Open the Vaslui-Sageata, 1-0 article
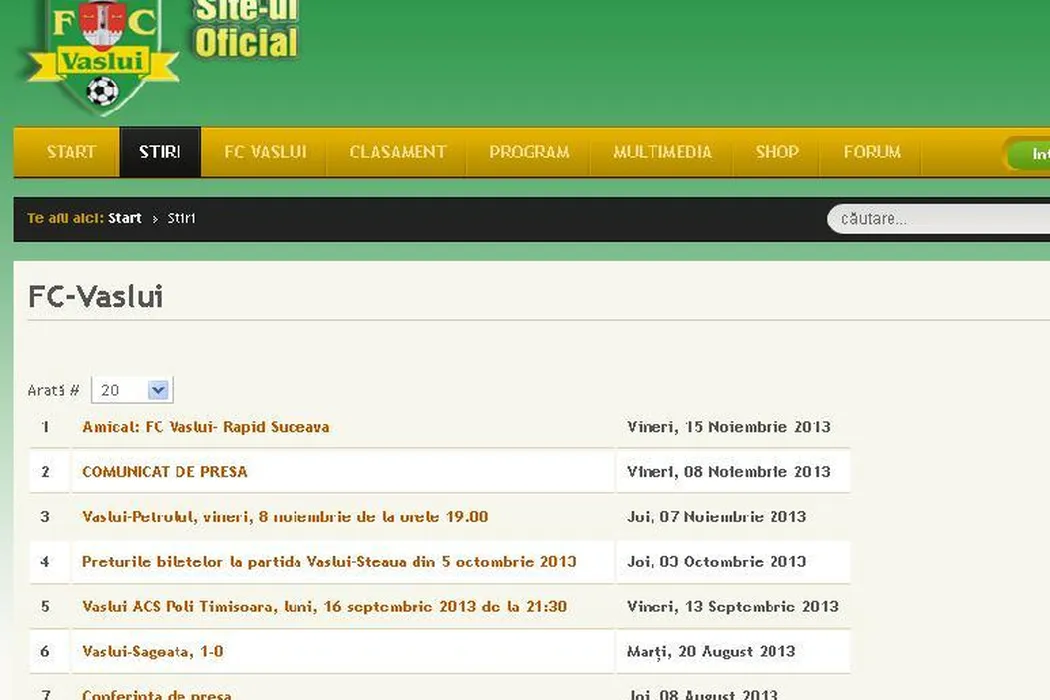Viewport: 1050px width, 700px height. coord(152,652)
